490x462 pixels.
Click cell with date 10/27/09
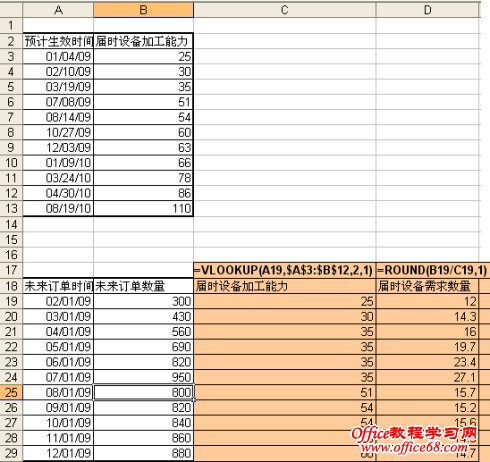point(58,133)
